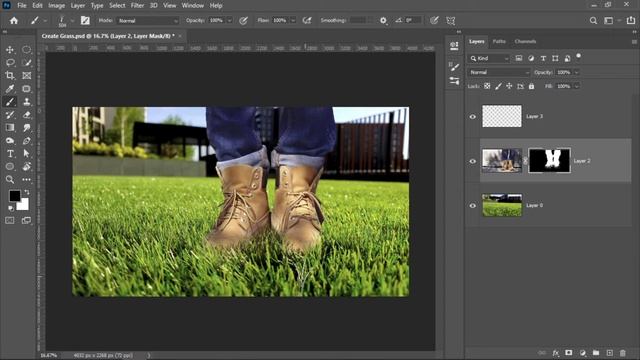
Task: Select the Elliptical Marquee tool
Action: point(27,50)
